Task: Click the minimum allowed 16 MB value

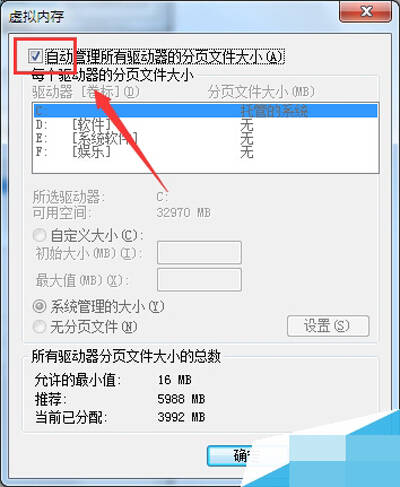Action: tap(175, 380)
